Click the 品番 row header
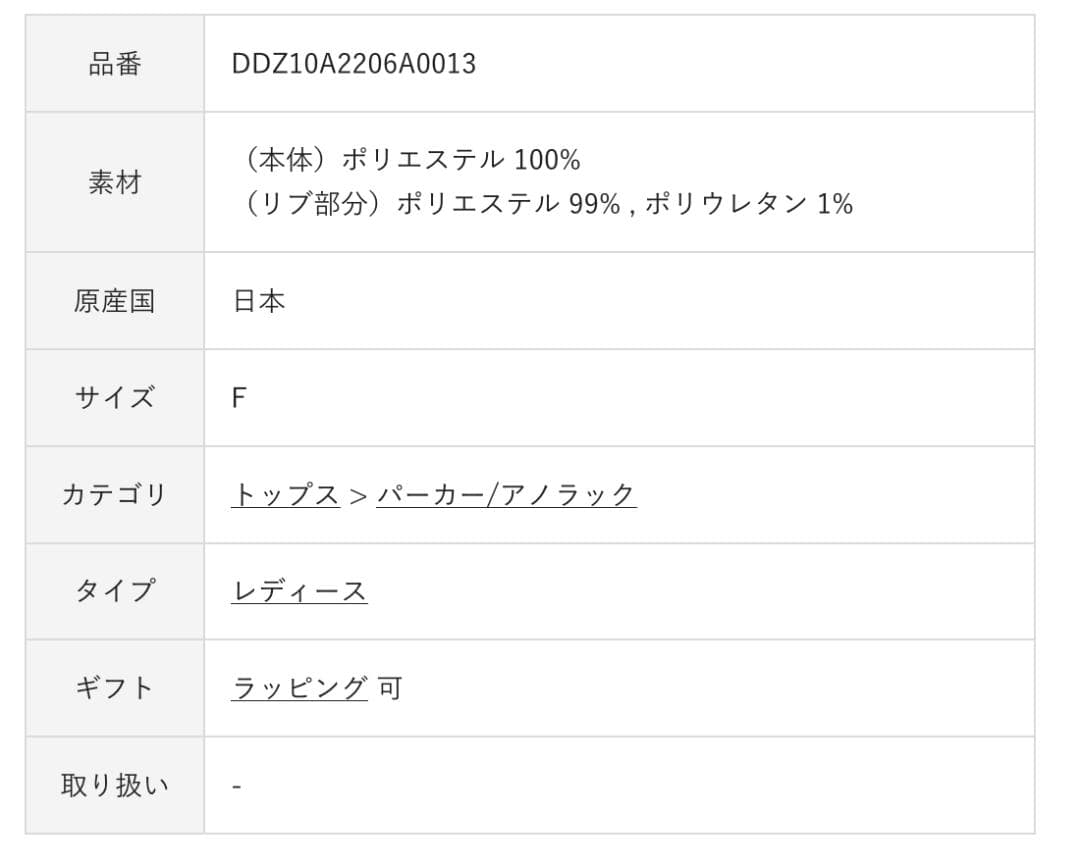The height and width of the screenshot is (865, 1080). pos(115,63)
